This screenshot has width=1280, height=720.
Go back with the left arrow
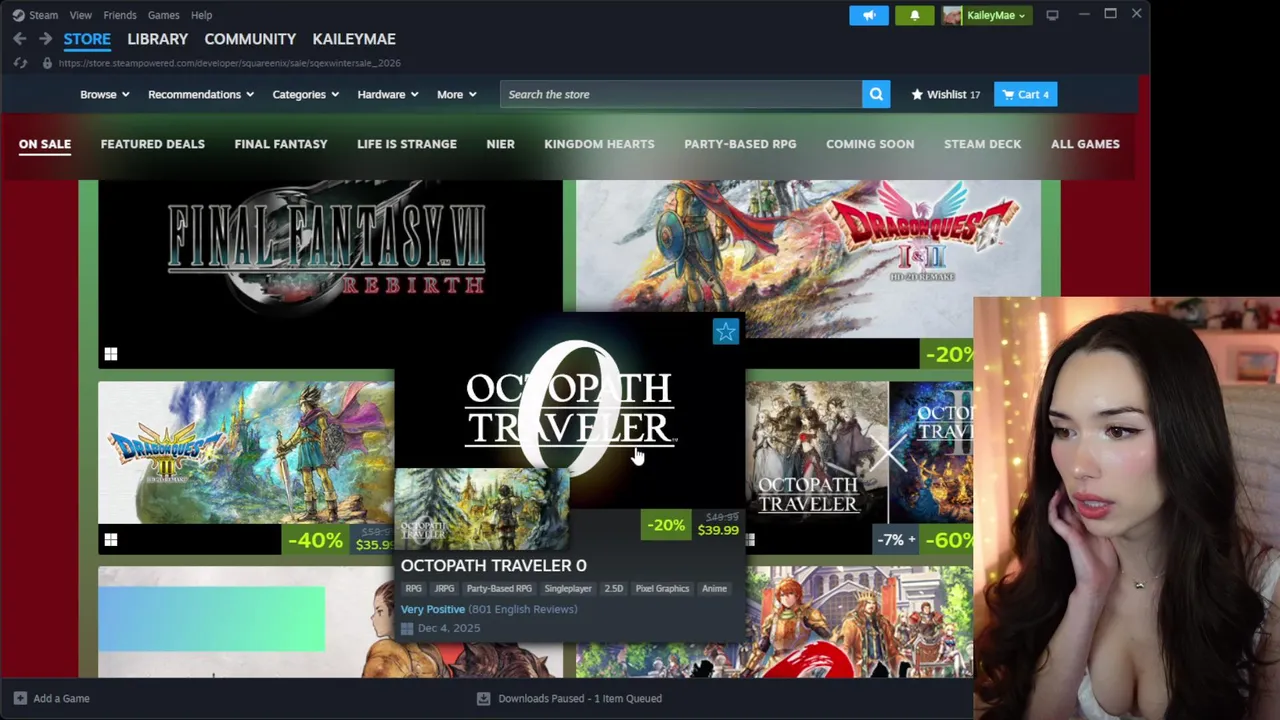(20, 39)
